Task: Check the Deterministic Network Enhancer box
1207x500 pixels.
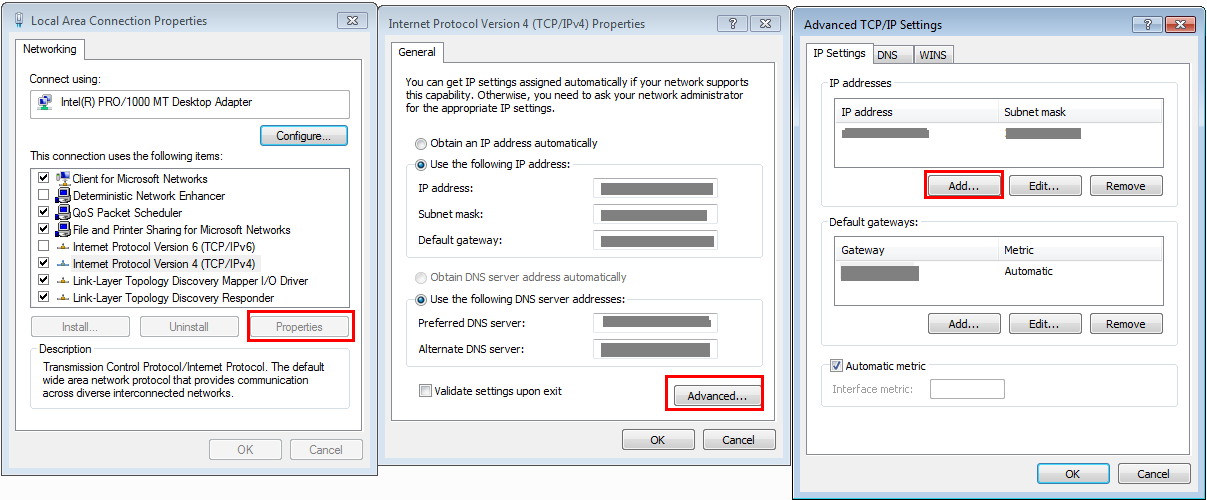Action: tap(43, 196)
